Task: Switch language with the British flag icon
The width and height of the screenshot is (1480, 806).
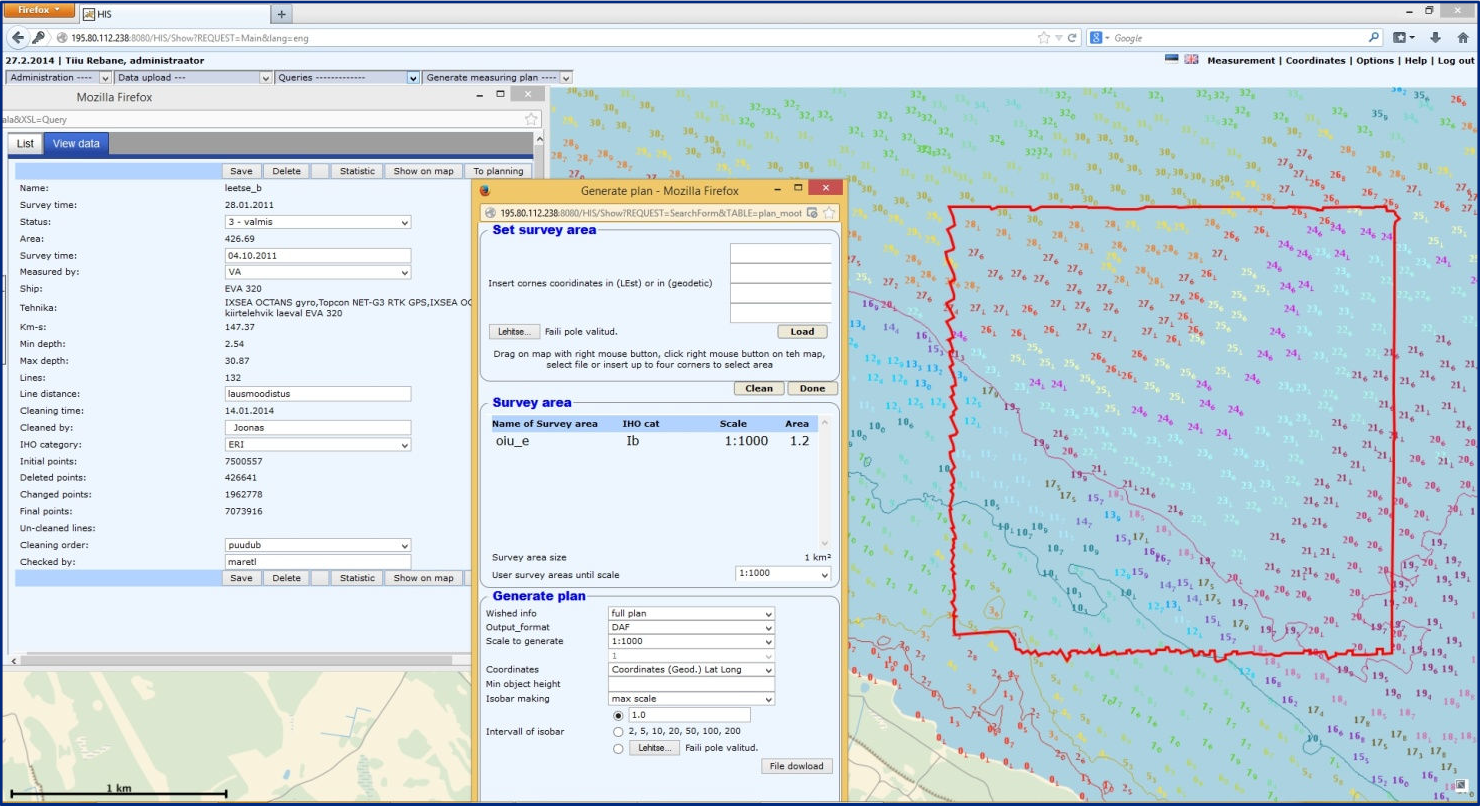Action: [1191, 60]
